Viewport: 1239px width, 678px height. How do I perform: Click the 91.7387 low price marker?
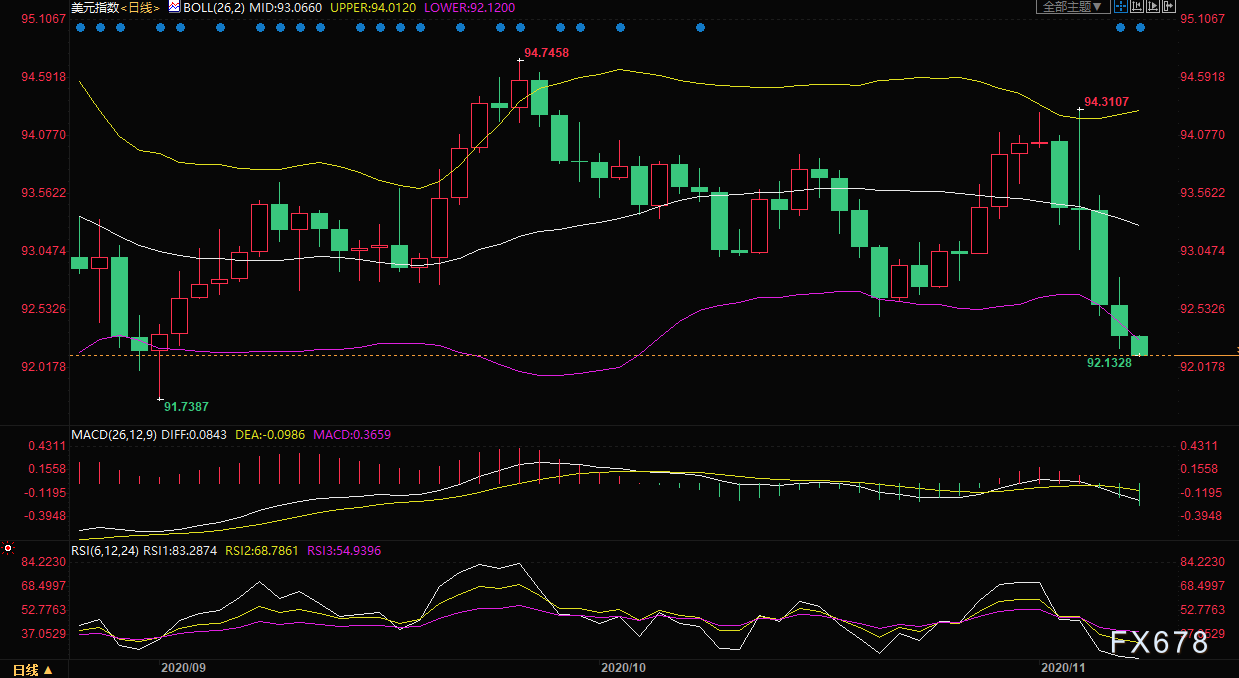point(187,406)
